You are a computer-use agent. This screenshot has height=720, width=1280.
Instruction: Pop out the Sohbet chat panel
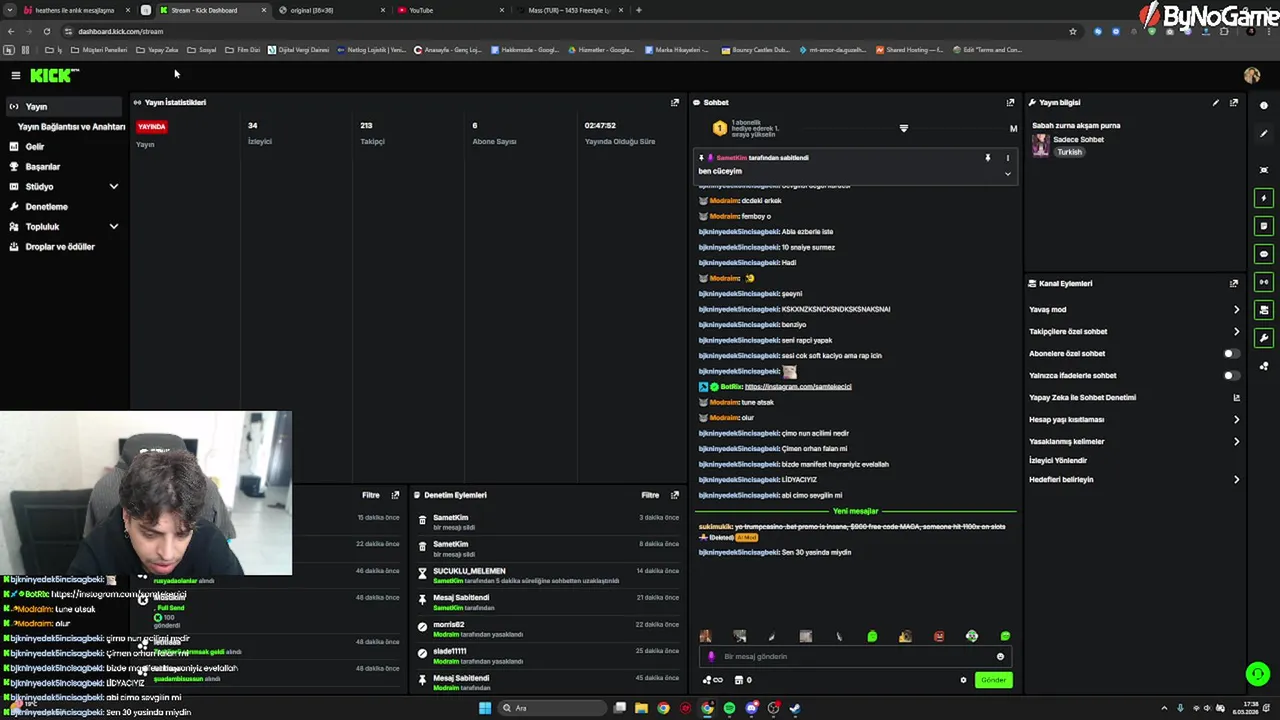click(x=1010, y=102)
